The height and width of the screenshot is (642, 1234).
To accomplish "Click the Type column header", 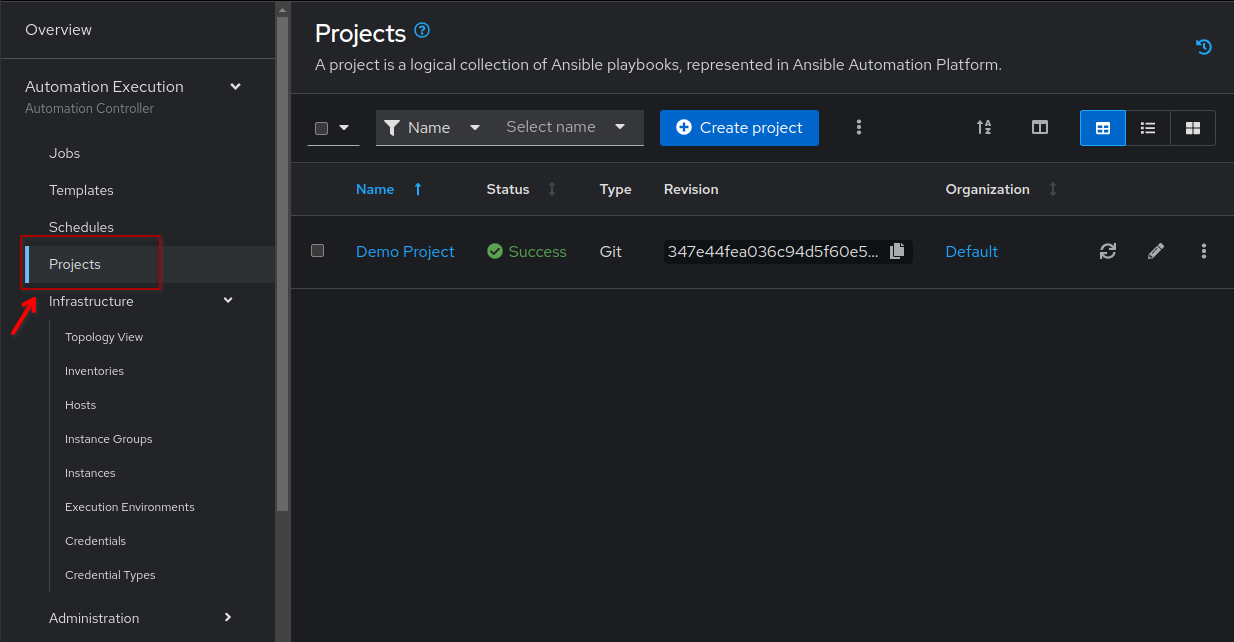I will click(615, 189).
